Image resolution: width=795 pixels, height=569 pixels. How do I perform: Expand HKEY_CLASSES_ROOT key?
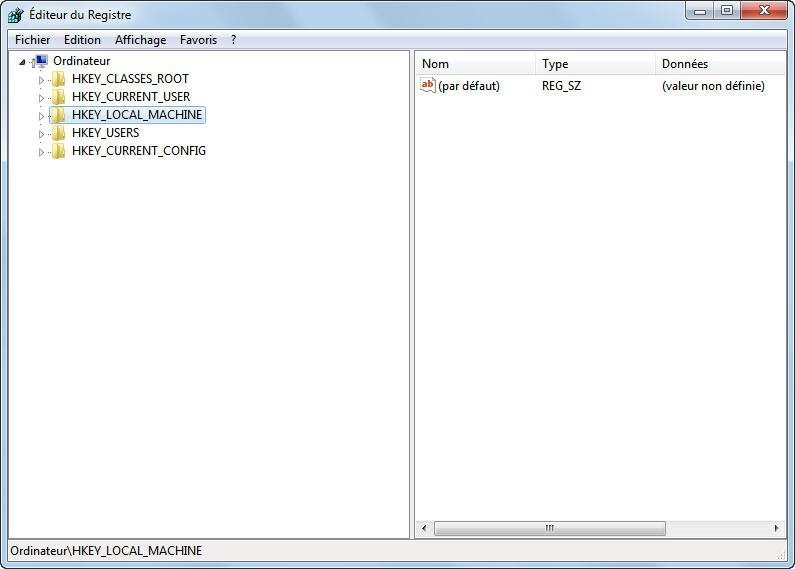[x=41, y=80]
